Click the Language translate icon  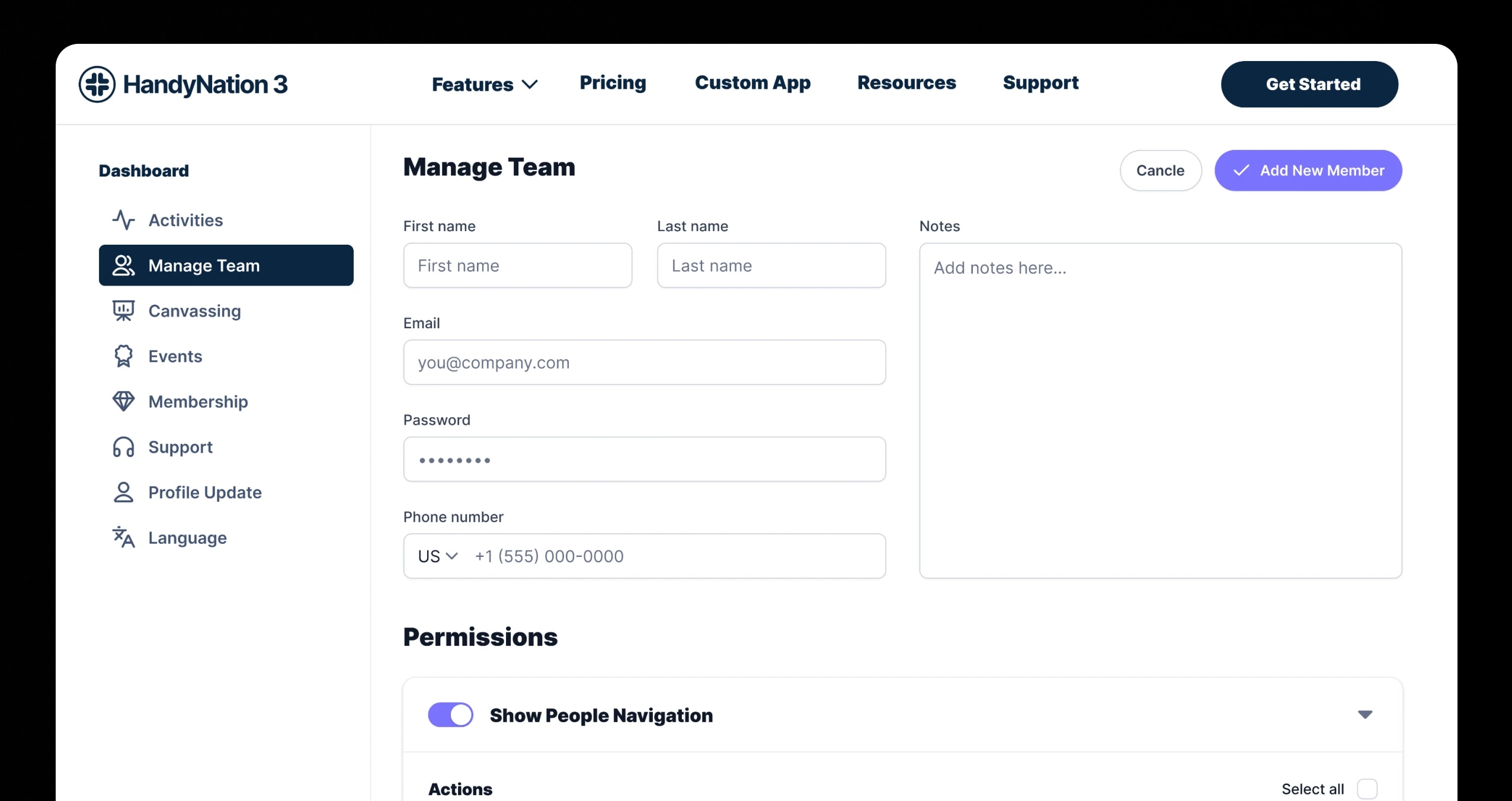pyautogui.click(x=123, y=537)
